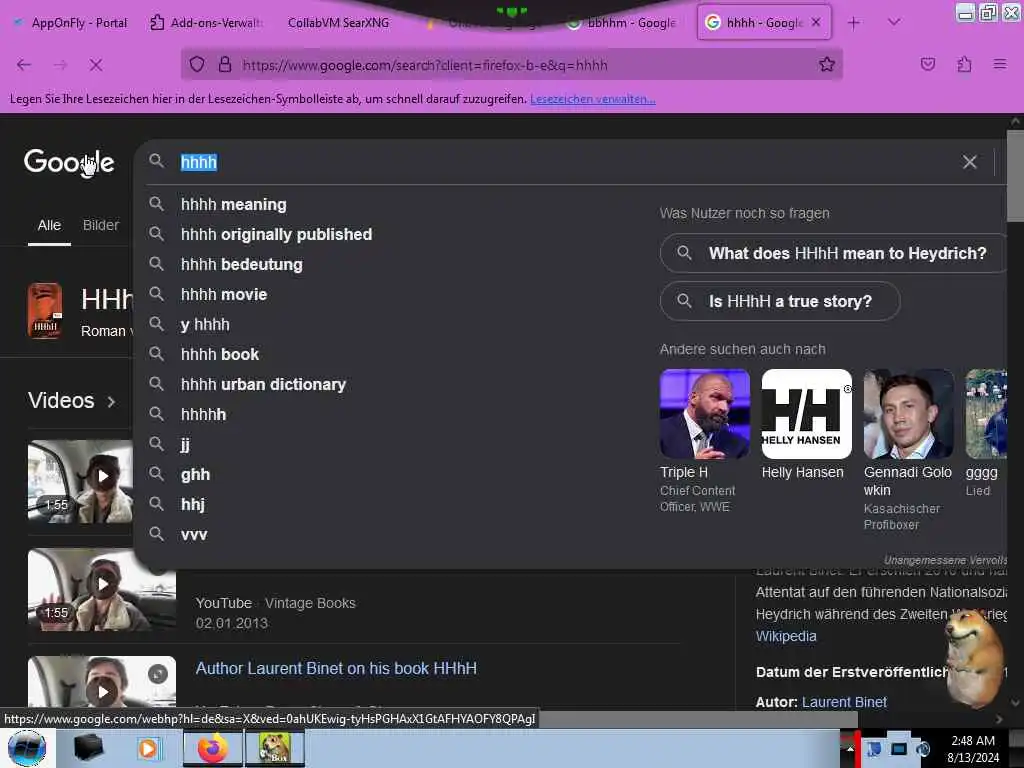Viewport: 1024px width, 768px height.
Task: Switch to the AppOnFly - Portal tab
Action: tap(71, 23)
